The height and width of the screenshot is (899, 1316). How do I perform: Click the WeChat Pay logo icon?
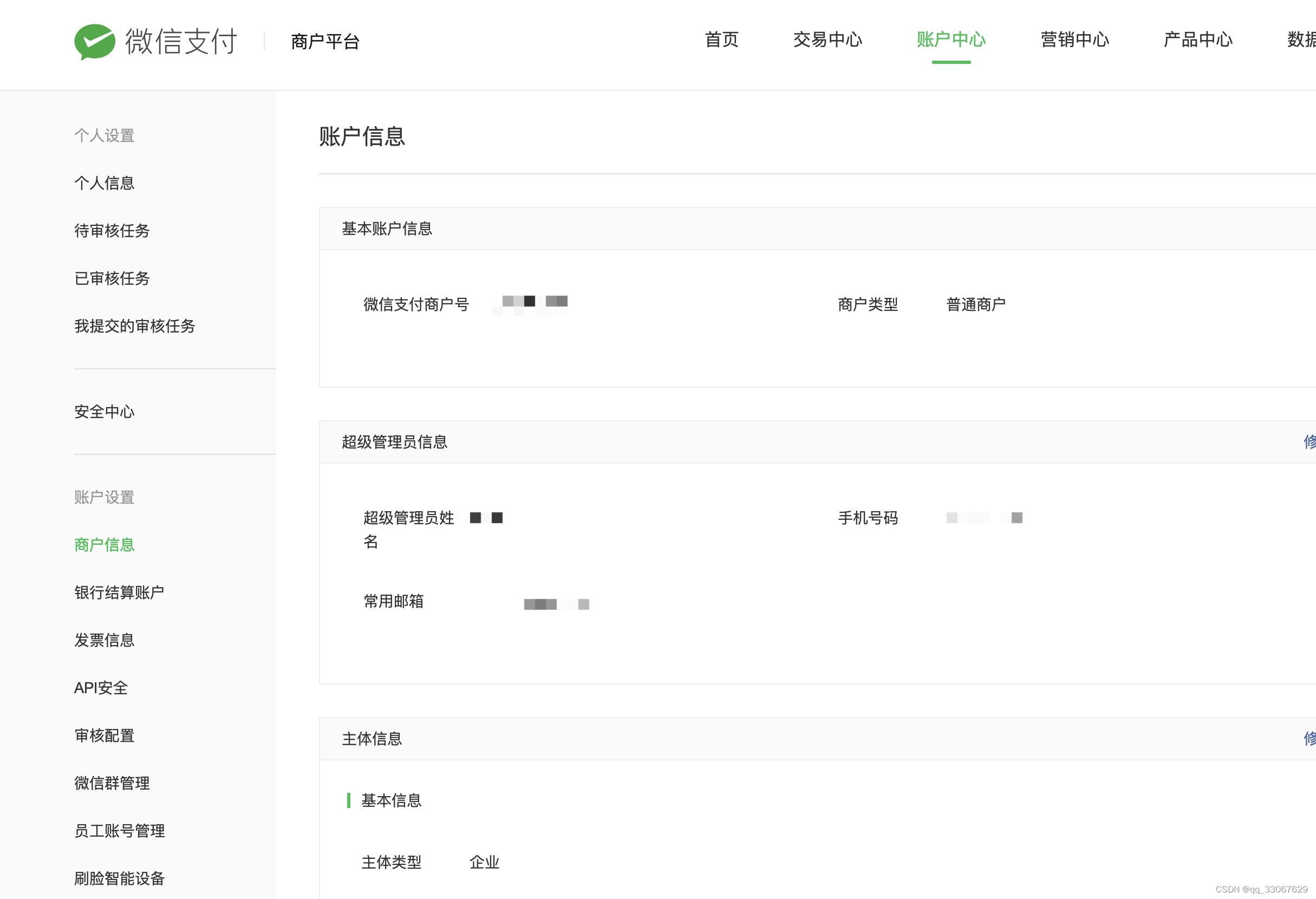pyautogui.click(x=95, y=41)
